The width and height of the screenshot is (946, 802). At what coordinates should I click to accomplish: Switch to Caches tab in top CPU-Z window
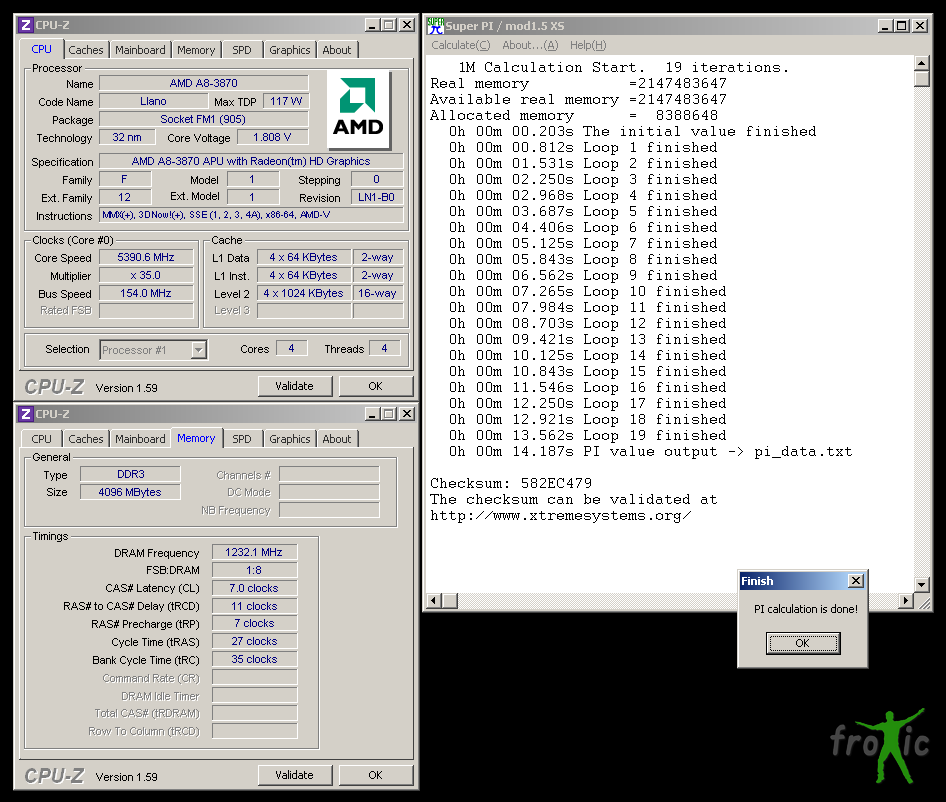86,50
